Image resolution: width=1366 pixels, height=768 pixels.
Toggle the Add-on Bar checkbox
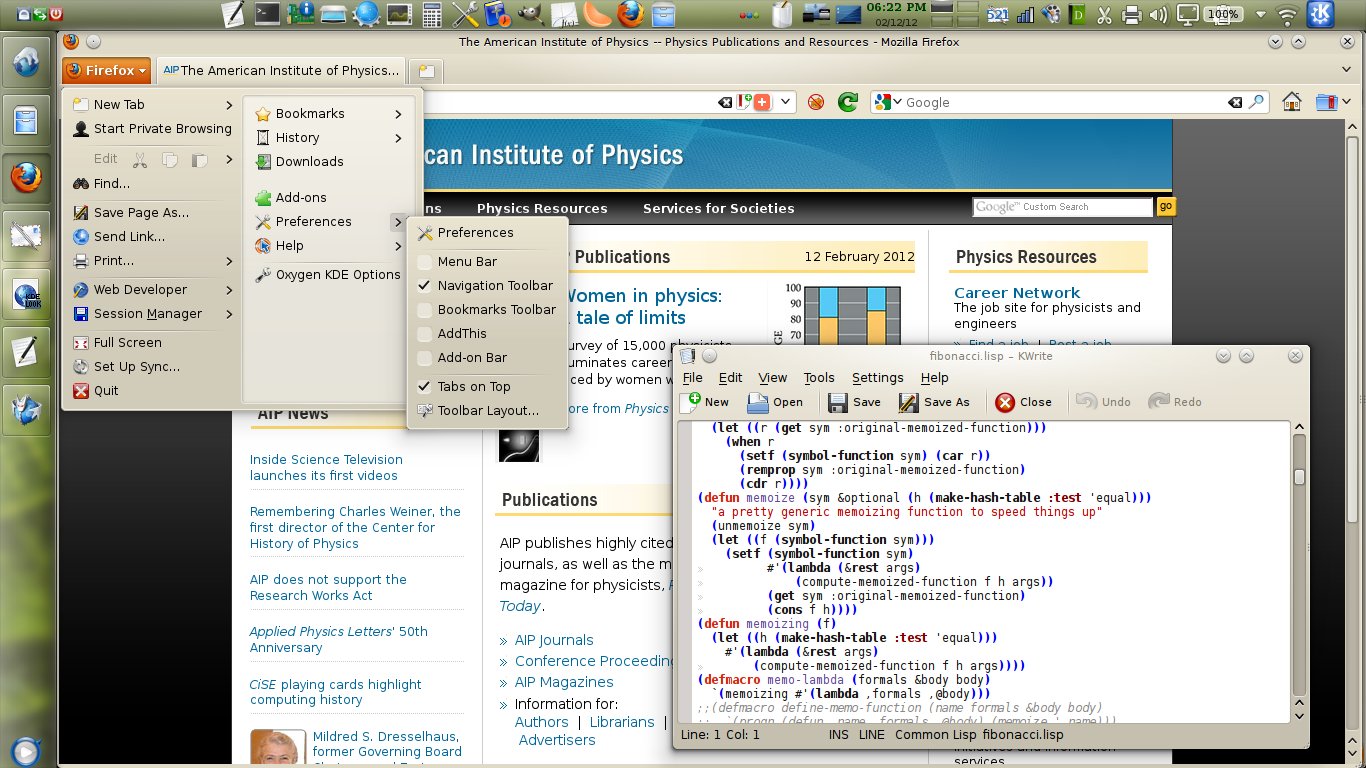tap(425, 358)
